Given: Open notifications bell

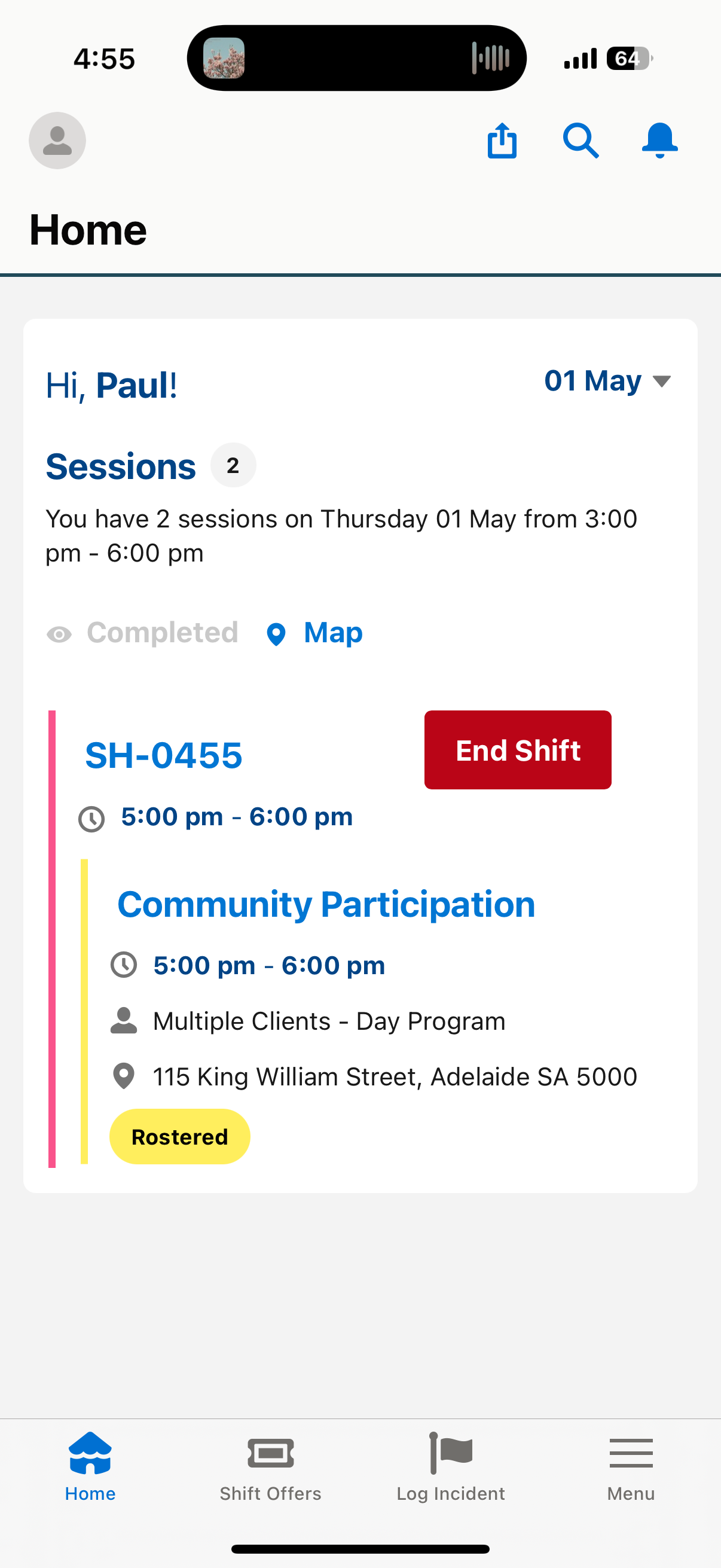Looking at the screenshot, I should tap(659, 141).
